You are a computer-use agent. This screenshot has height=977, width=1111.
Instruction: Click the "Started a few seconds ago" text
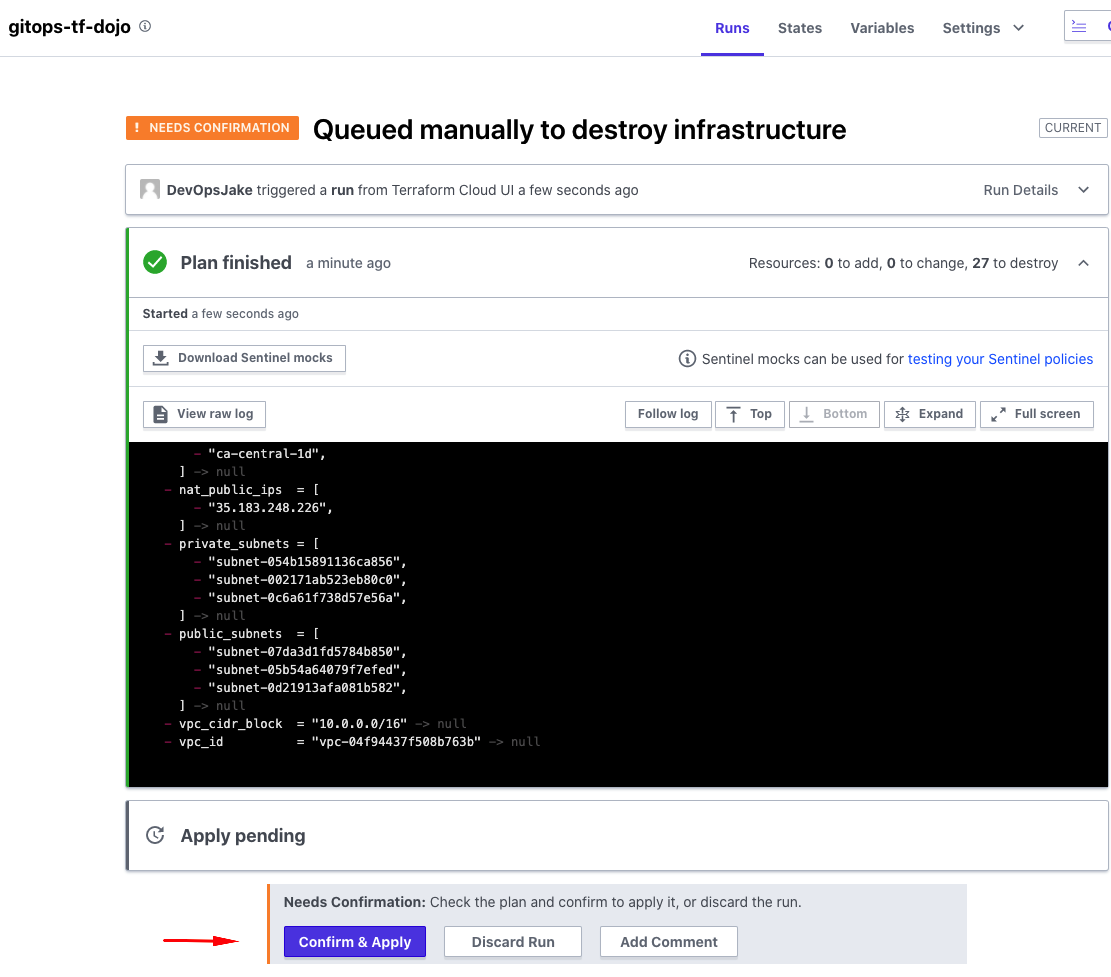click(220, 314)
